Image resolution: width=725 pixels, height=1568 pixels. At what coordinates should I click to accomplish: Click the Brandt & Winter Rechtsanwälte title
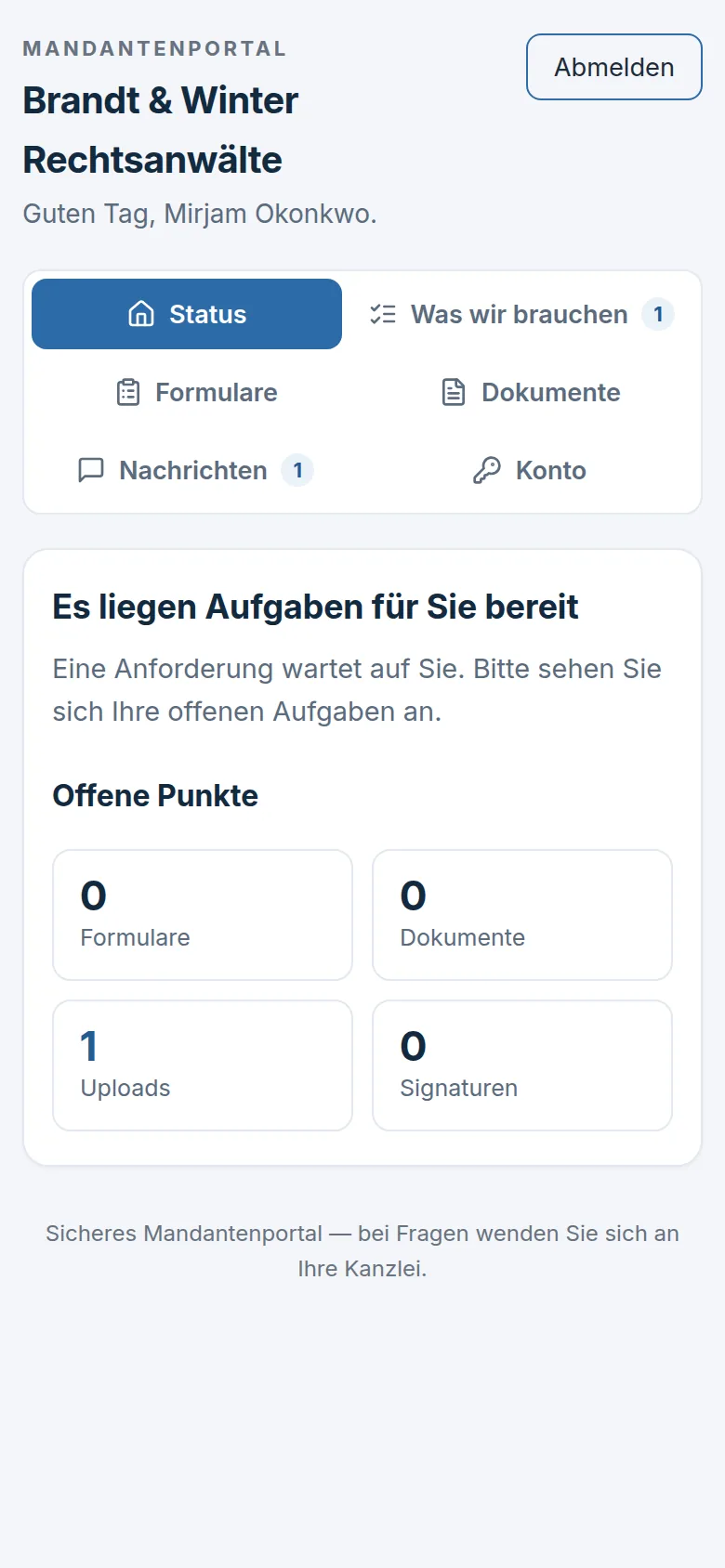coord(161,130)
